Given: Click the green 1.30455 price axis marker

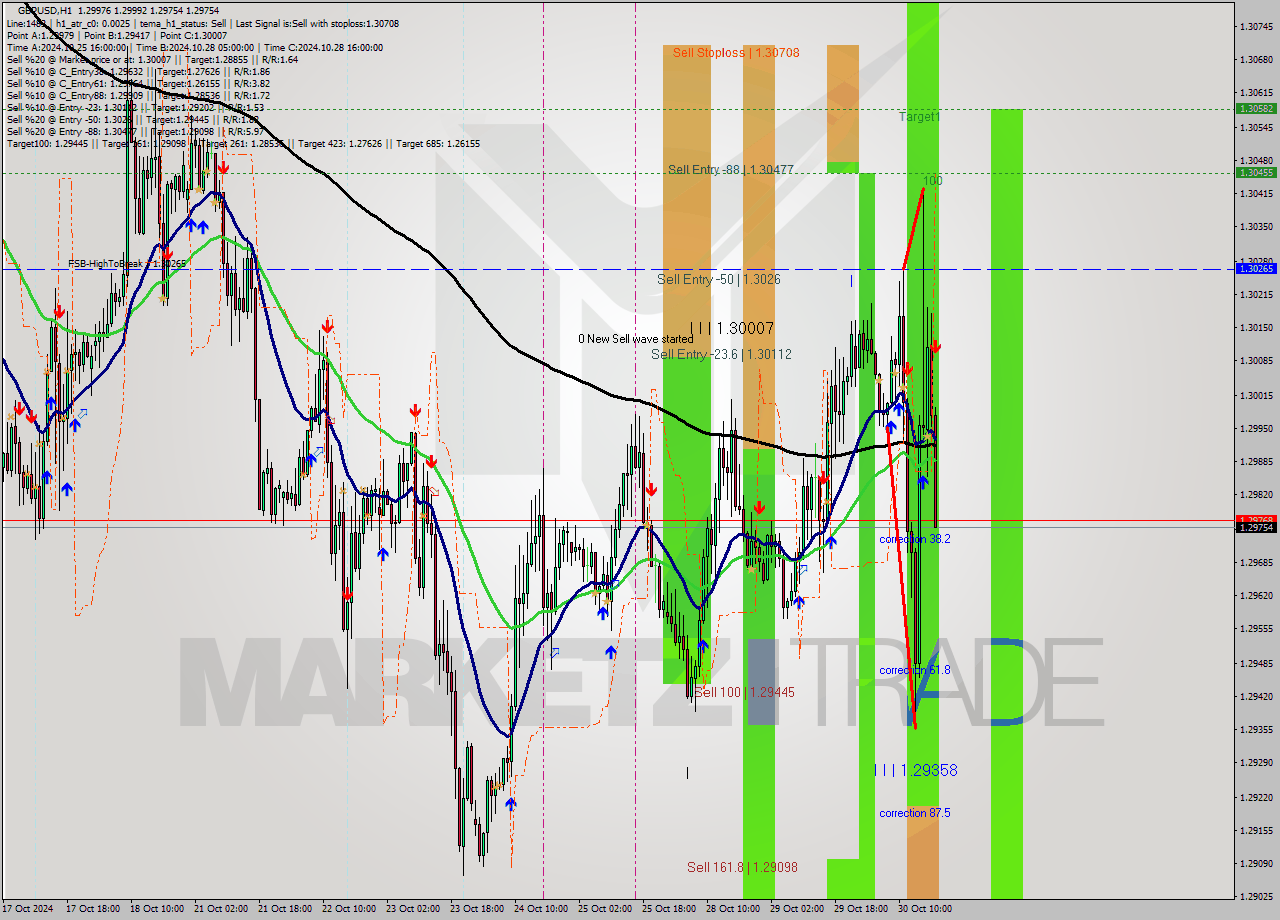Looking at the screenshot, I should coord(1256,172).
